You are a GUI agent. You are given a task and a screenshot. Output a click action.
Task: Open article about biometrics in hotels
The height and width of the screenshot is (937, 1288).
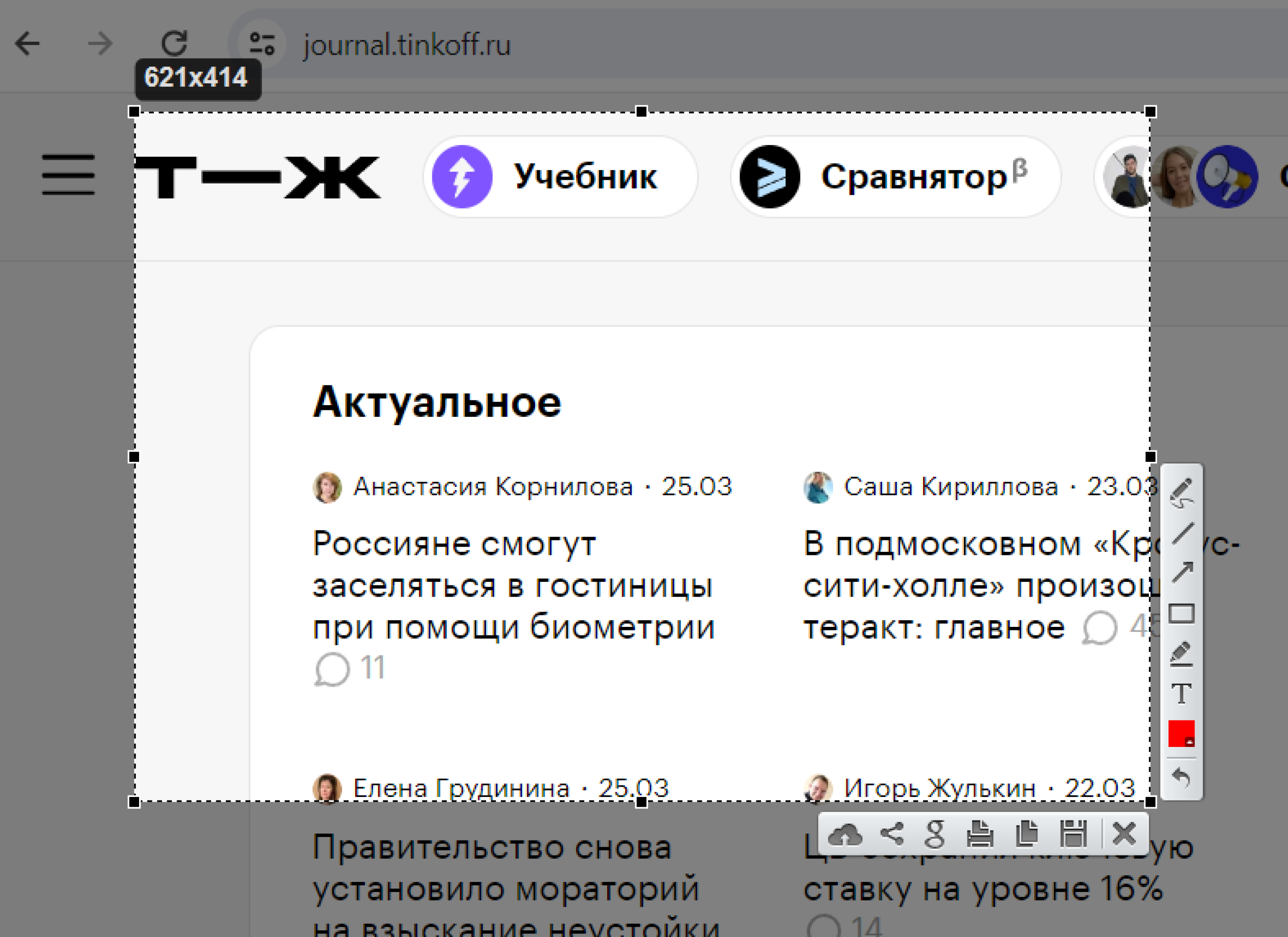point(514,586)
